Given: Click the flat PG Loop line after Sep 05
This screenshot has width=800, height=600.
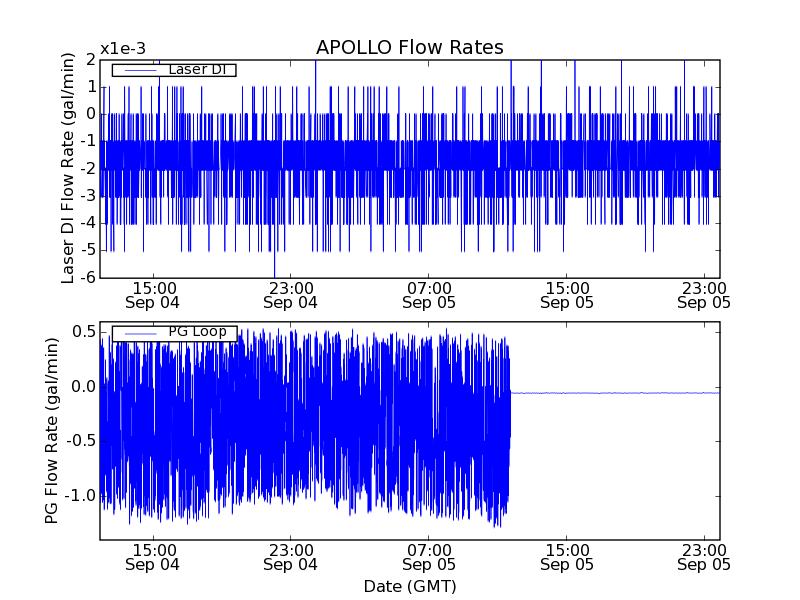Looking at the screenshot, I should [615, 393].
